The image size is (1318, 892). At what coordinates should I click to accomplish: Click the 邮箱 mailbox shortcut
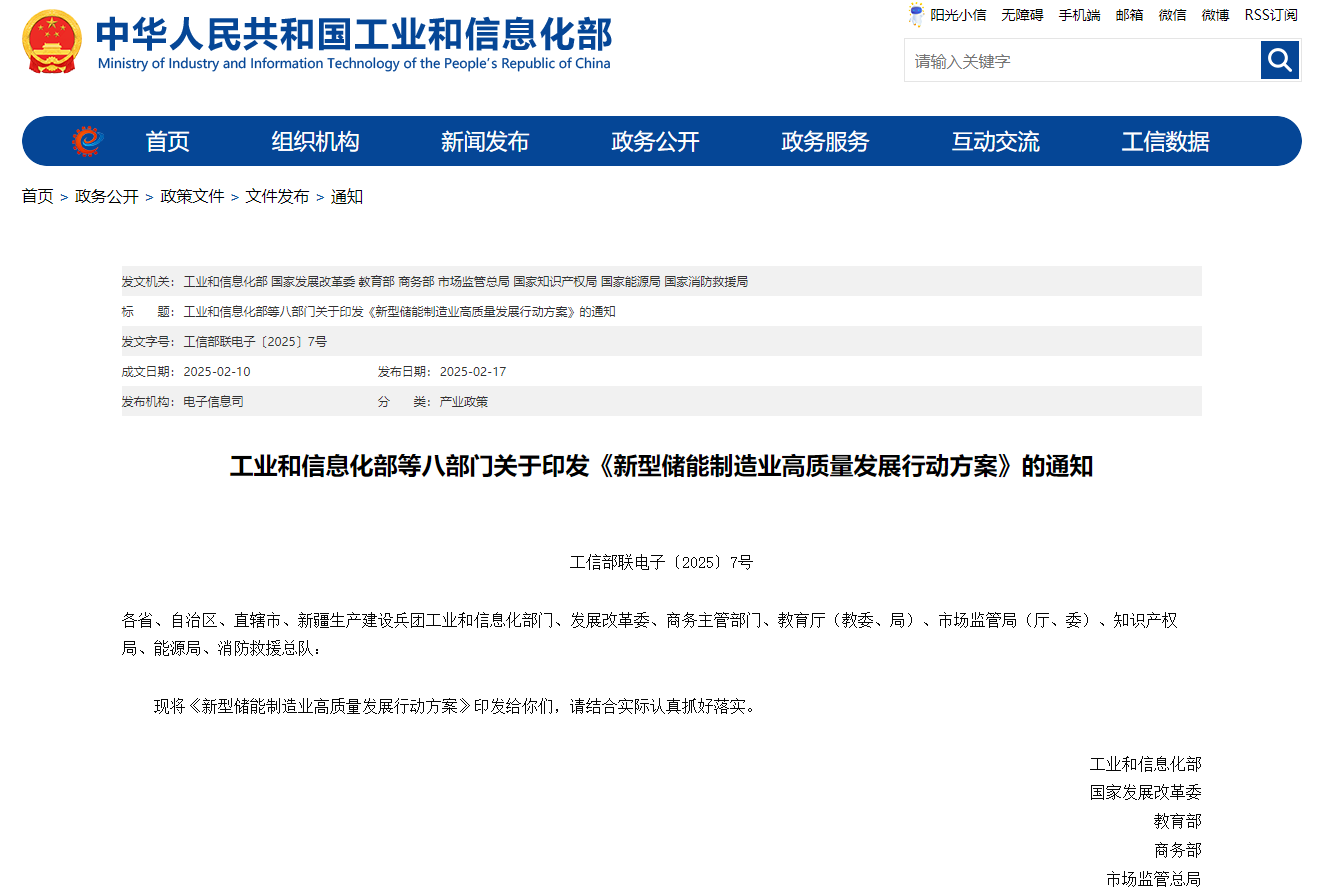pyautogui.click(x=1129, y=14)
